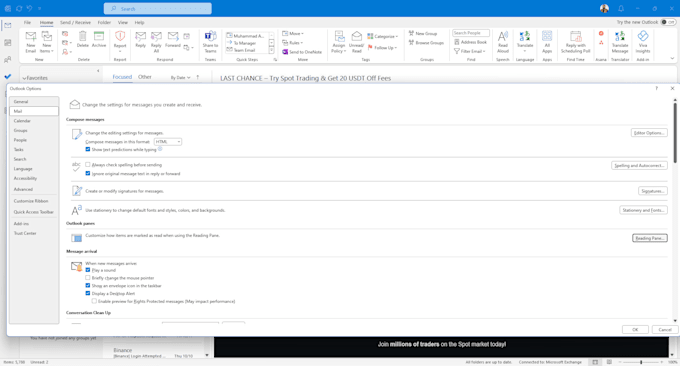The image size is (680, 366).
Task: Click the Search People input field
Action: 471,33
